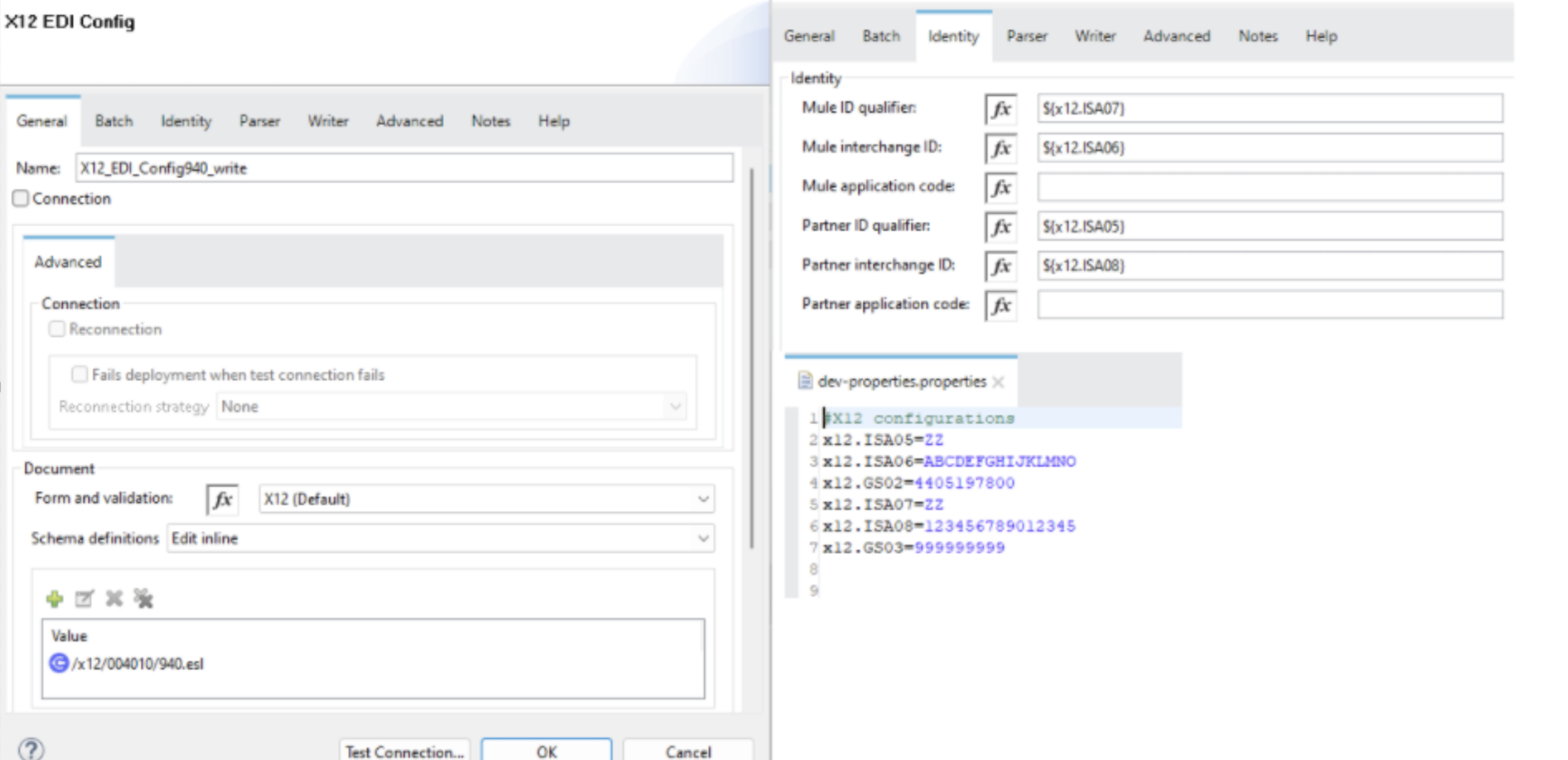Click the vertical scrollbar in the left dialog
Image resolution: width=1568 pixels, height=760 pixels.
(x=752, y=359)
